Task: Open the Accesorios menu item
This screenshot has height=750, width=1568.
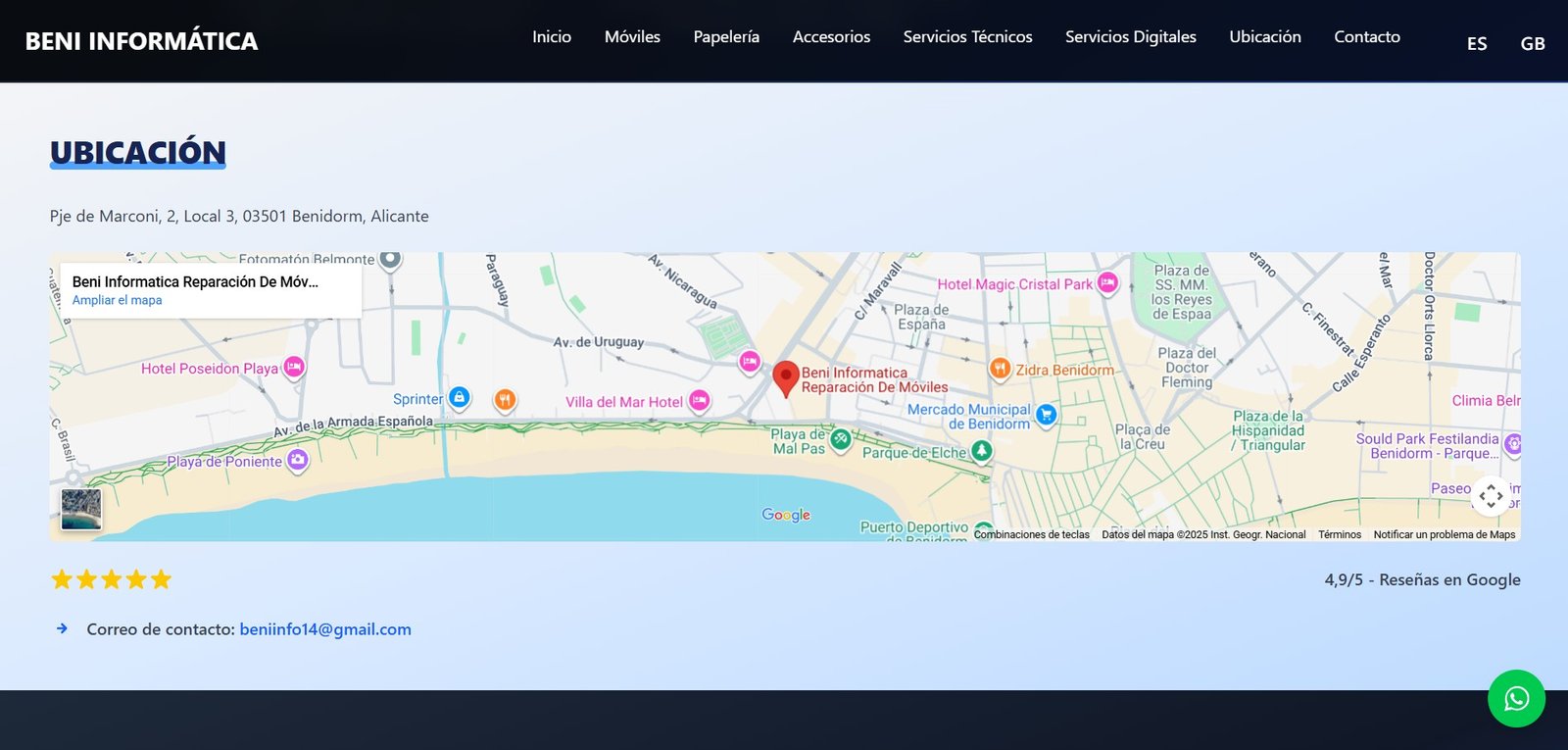Action: (x=831, y=36)
